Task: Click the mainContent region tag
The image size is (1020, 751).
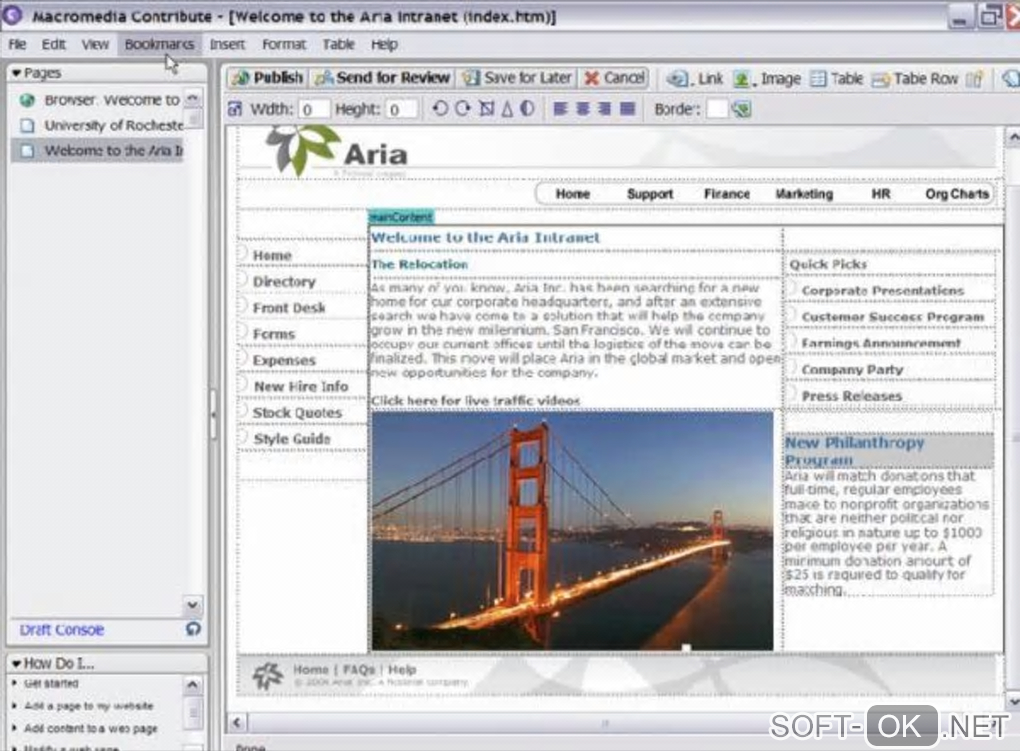Action: (401, 217)
